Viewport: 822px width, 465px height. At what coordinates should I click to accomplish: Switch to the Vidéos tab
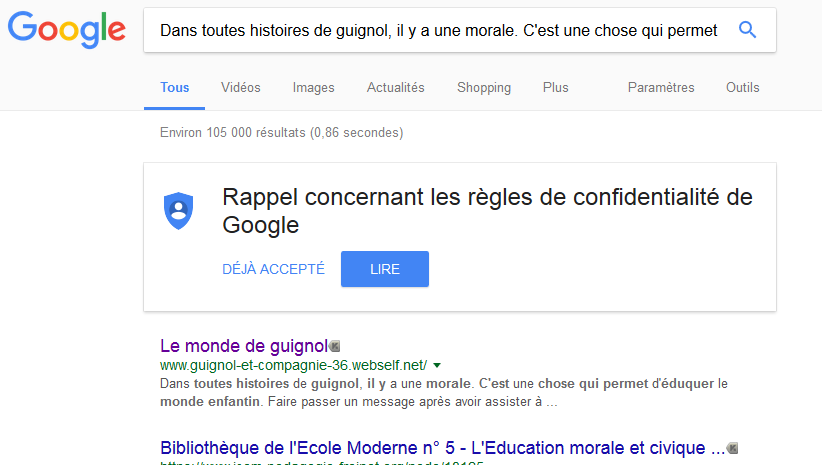241,88
